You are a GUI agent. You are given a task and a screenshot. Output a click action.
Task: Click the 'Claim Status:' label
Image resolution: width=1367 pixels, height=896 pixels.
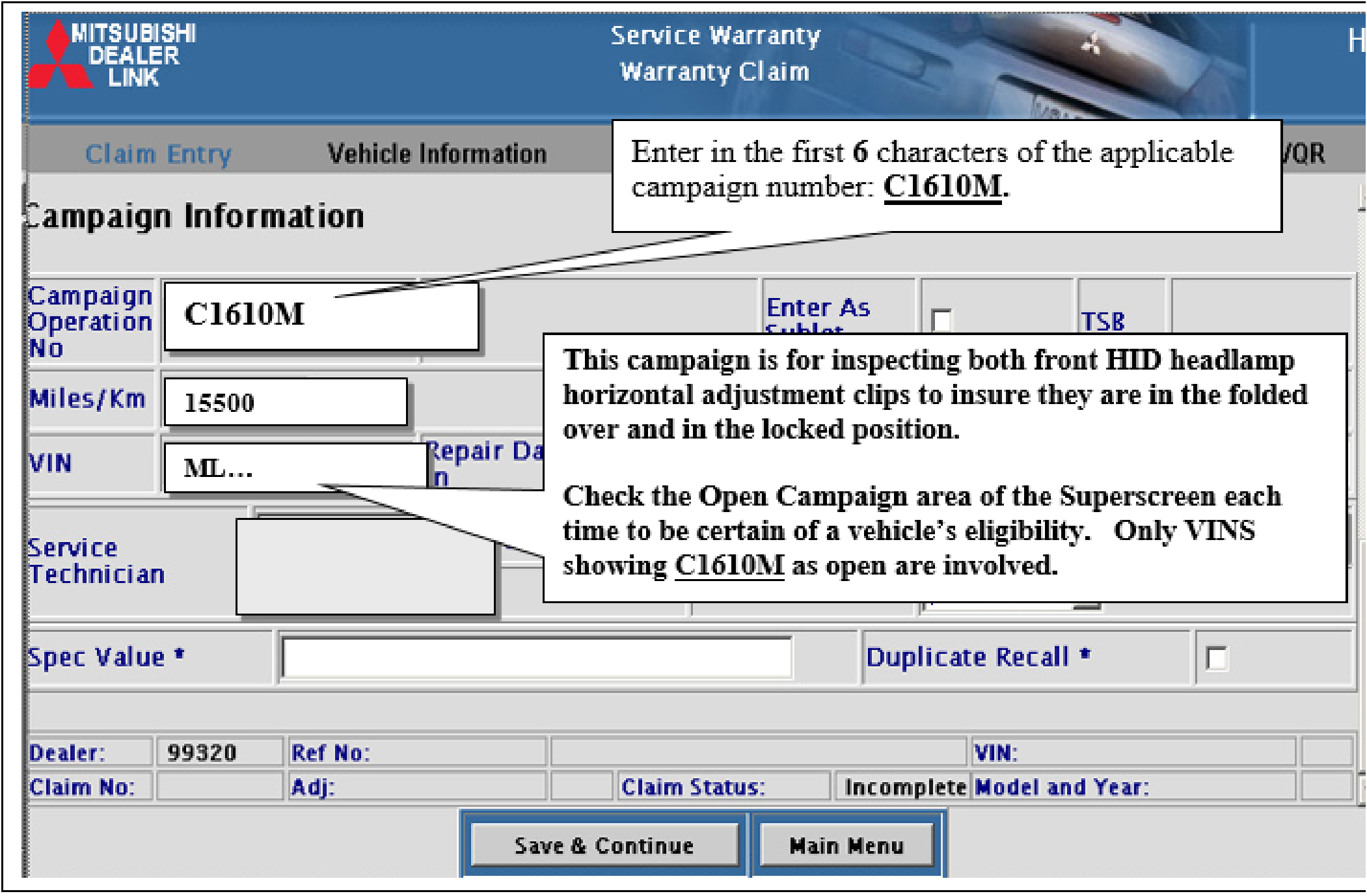(693, 787)
